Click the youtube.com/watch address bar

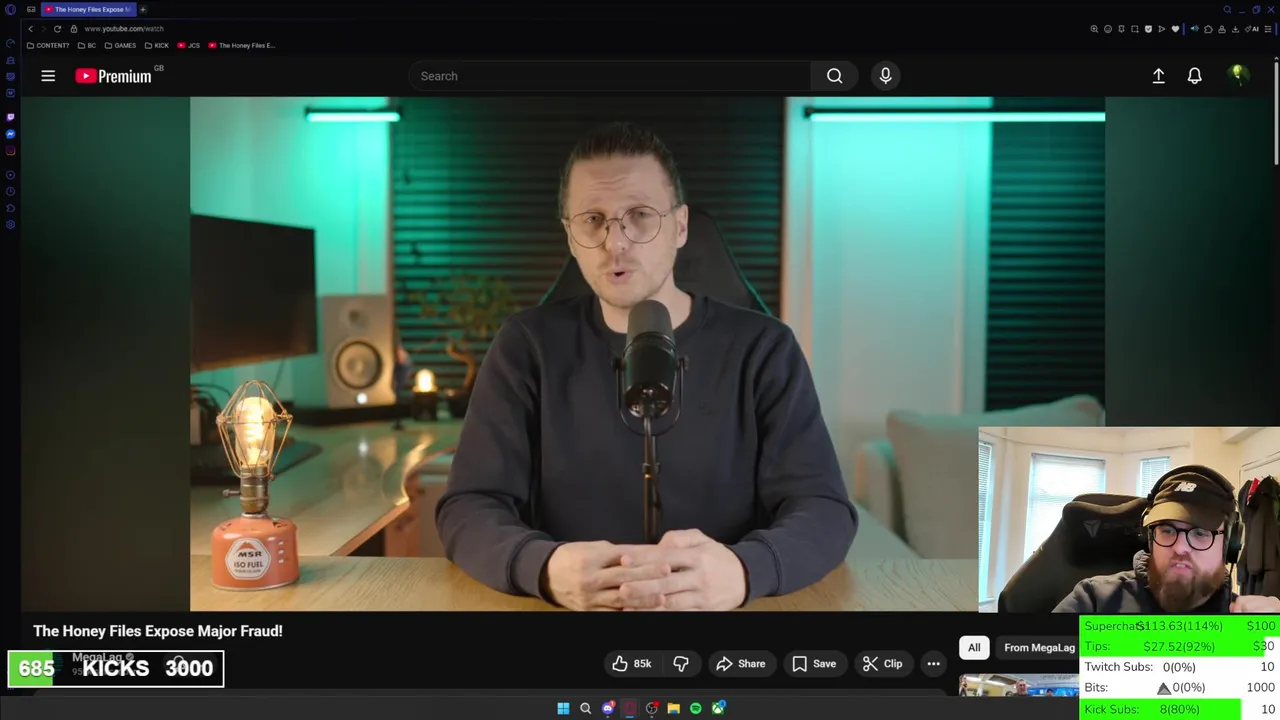coord(124,29)
